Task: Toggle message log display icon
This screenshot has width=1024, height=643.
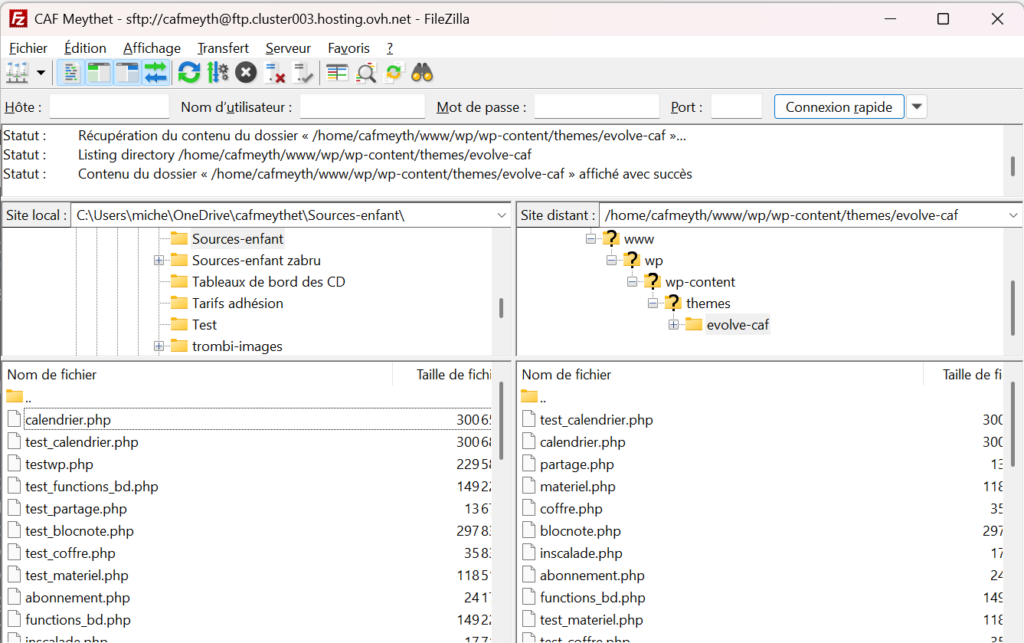Action: tap(71, 72)
